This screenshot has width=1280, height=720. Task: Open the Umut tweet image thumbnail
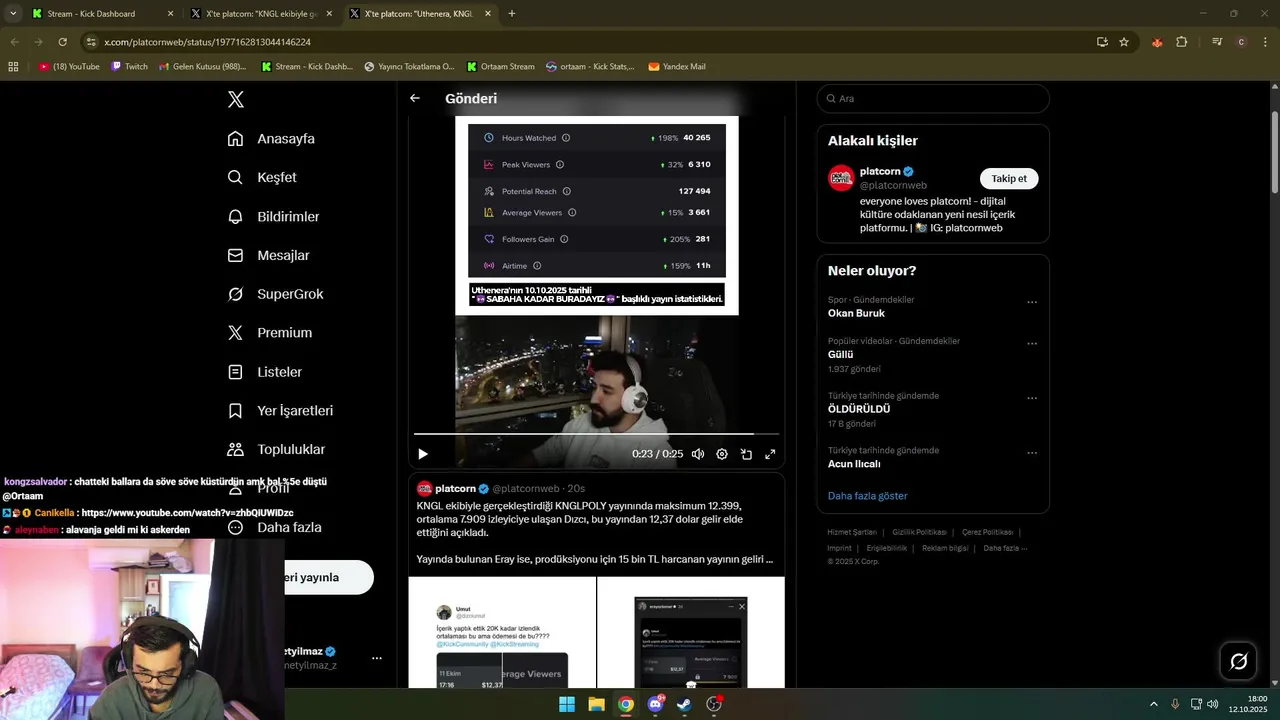tap(502, 632)
